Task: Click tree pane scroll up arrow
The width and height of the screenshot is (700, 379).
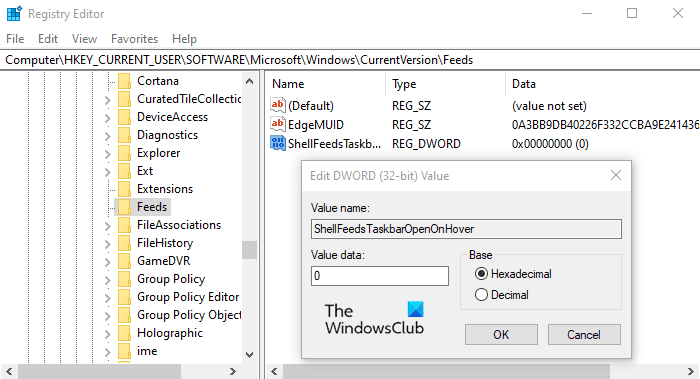Action: point(250,81)
